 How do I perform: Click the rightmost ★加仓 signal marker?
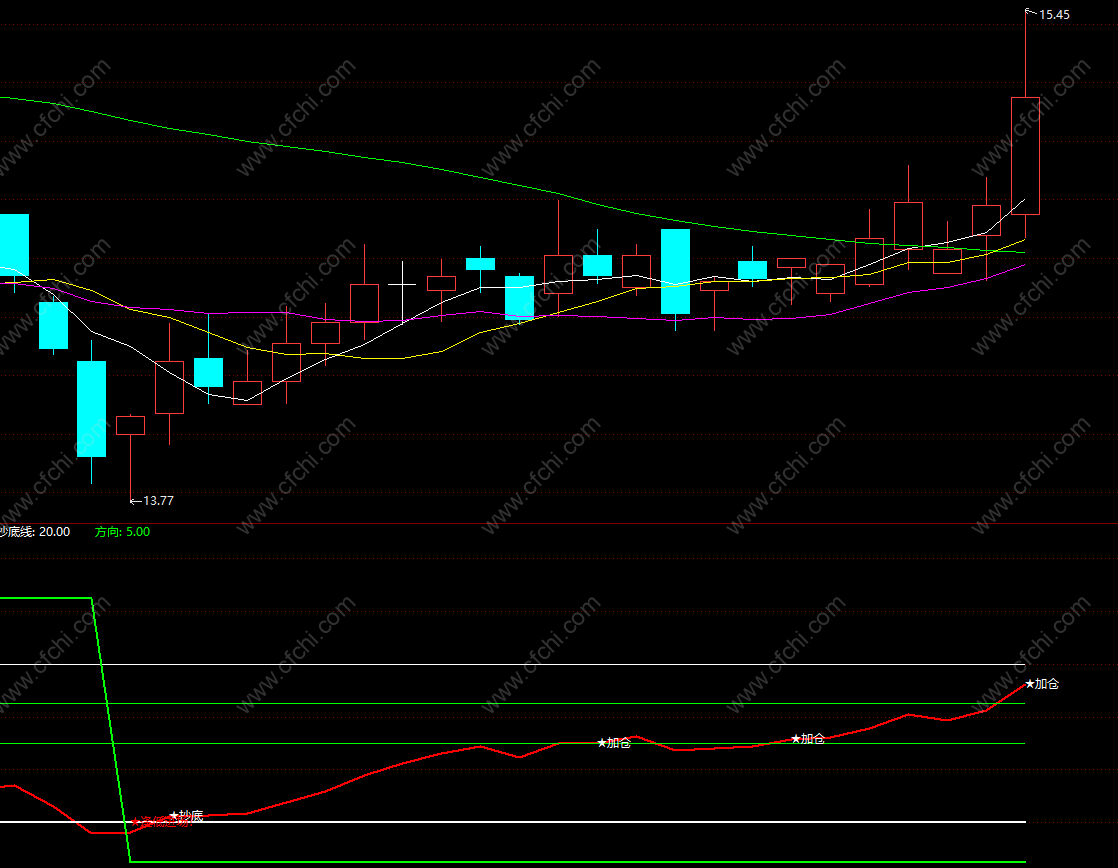pyautogui.click(x=1042, y=684)
